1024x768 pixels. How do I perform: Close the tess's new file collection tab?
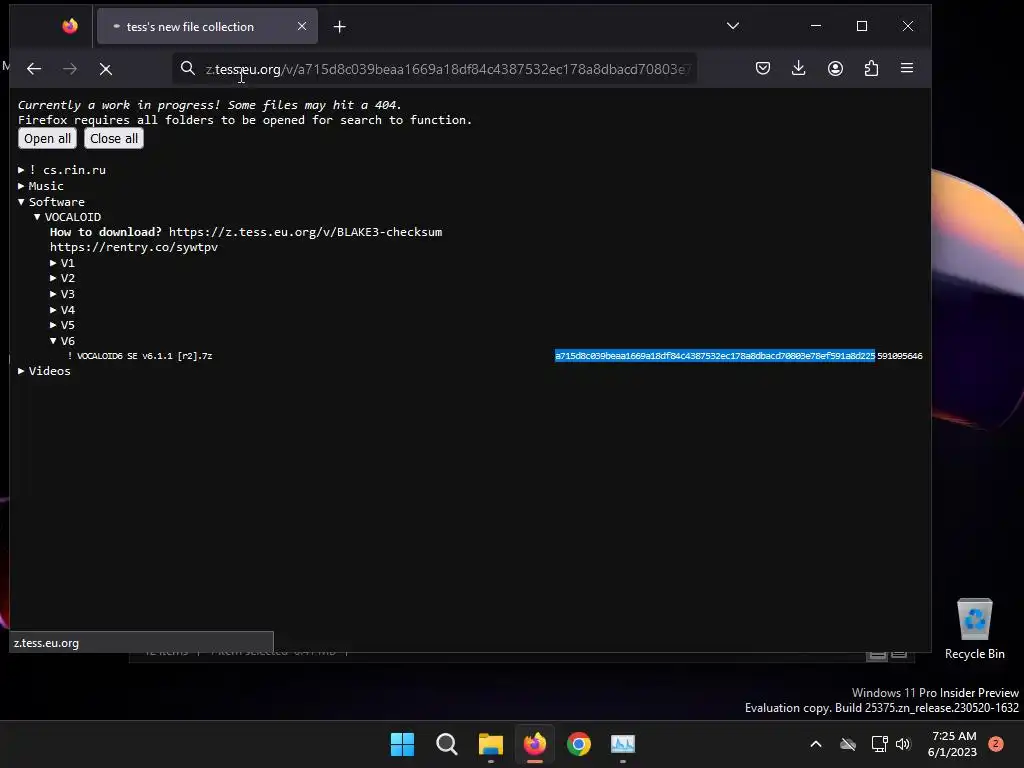pyautogui.click(x=302, y=26)
